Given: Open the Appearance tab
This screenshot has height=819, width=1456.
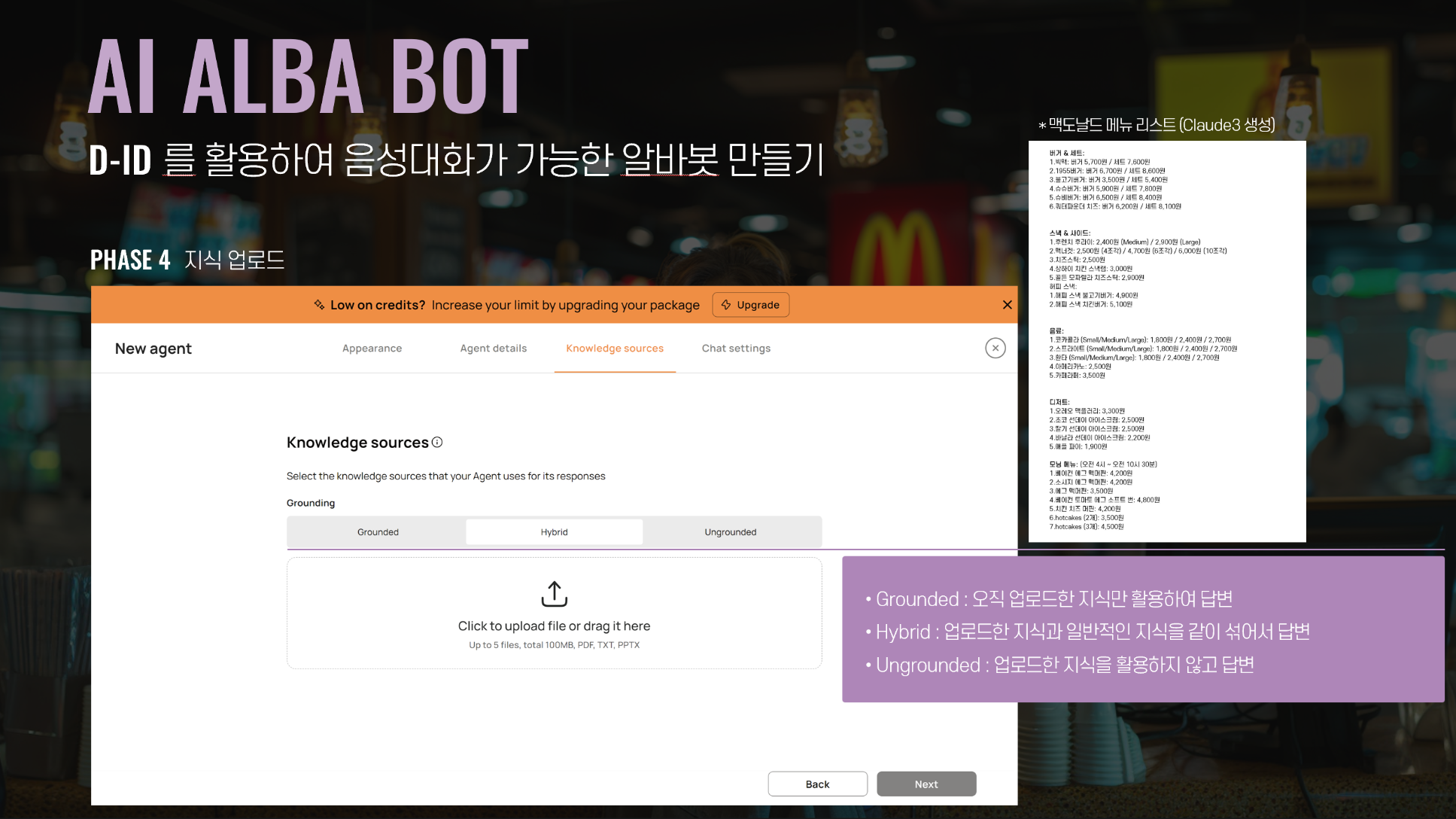Looking at the screenshot, I should (372, 349).
